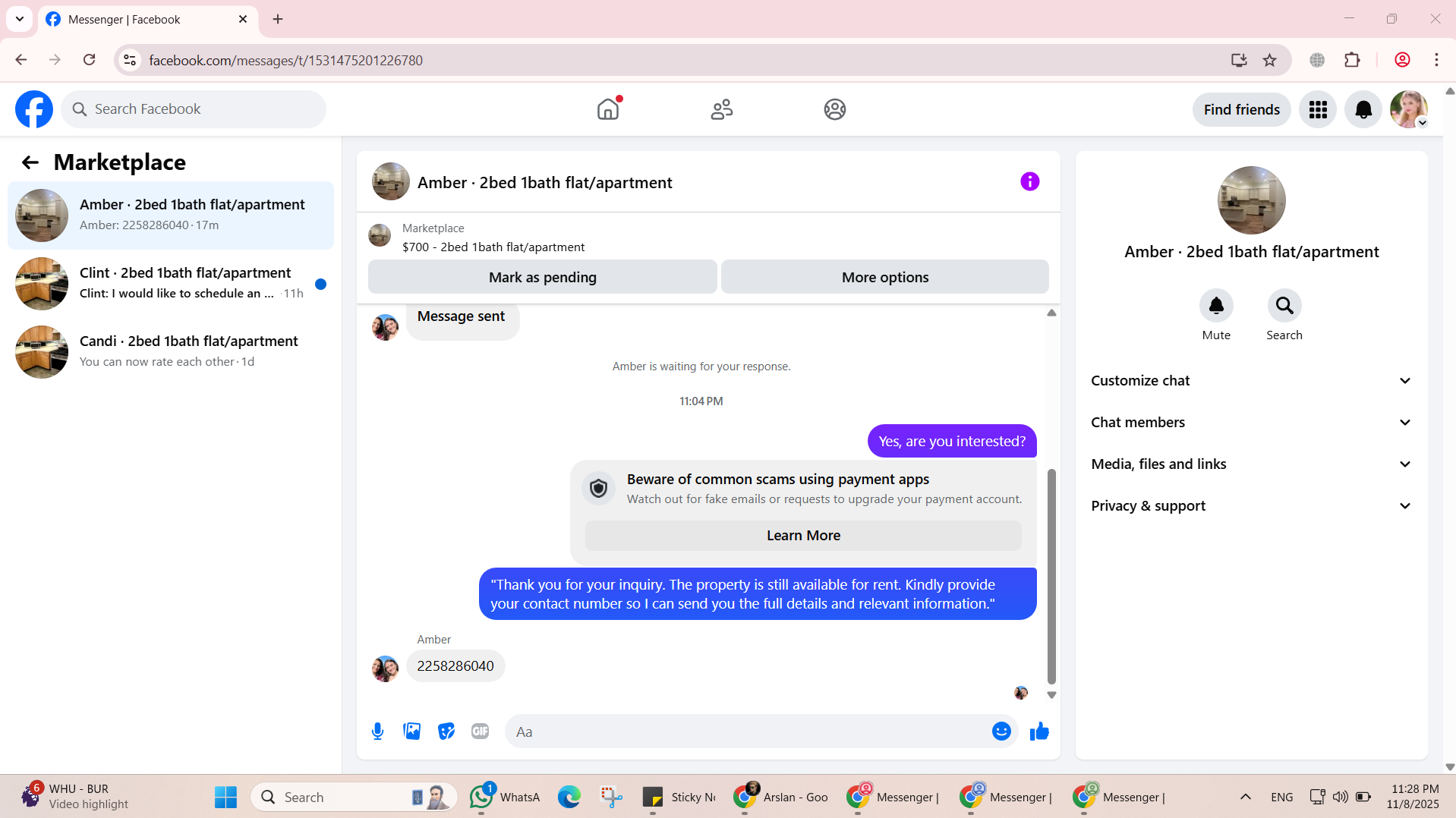Viewport: 1456px width, 818px height.
Task: Attach a photo with the image icon
Action: click(x=412, y=731)
